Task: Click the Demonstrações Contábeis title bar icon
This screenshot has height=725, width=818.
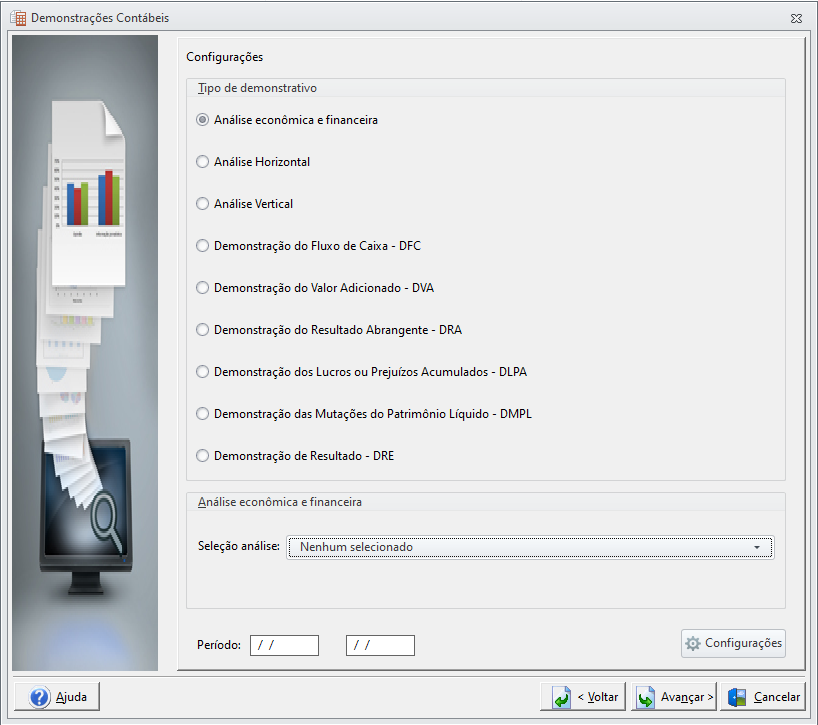Action: pos(18,18)
